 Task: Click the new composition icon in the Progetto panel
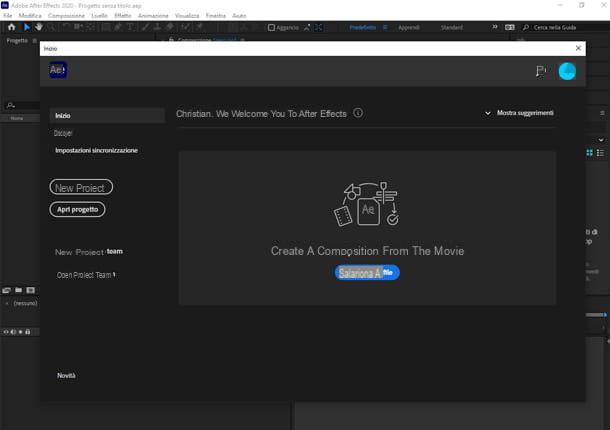[x=30, y=290]
